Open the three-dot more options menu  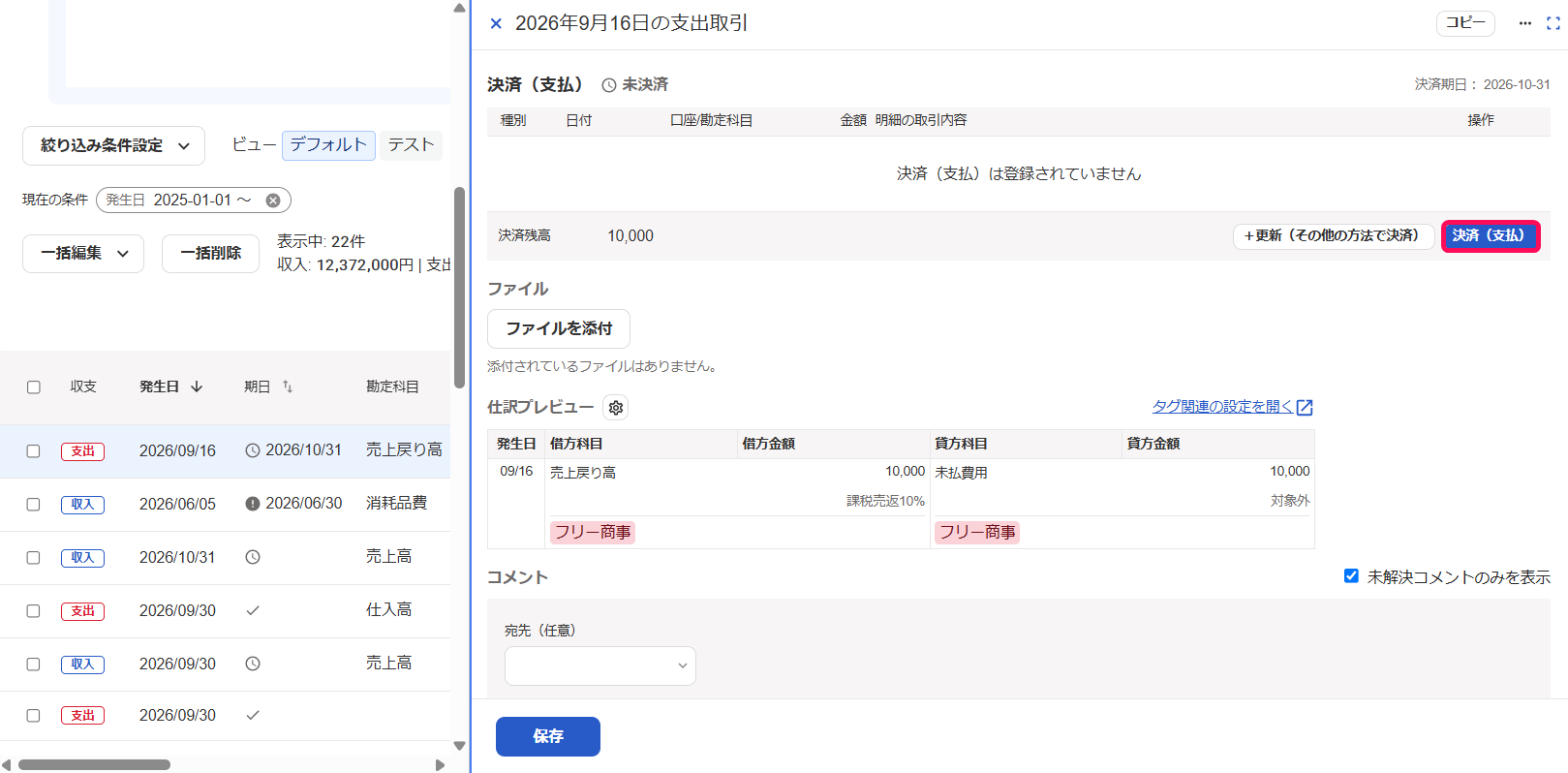[x=1525, y=23]
